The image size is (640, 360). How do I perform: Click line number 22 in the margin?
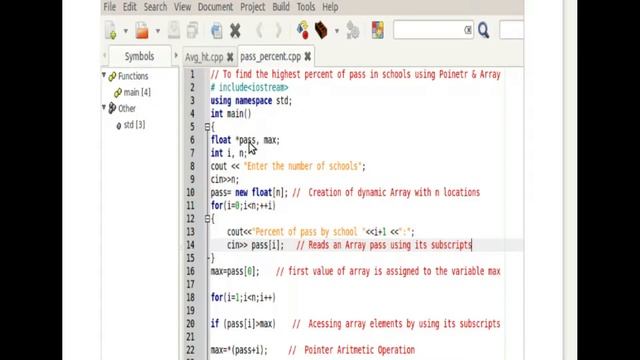(190, 350)
